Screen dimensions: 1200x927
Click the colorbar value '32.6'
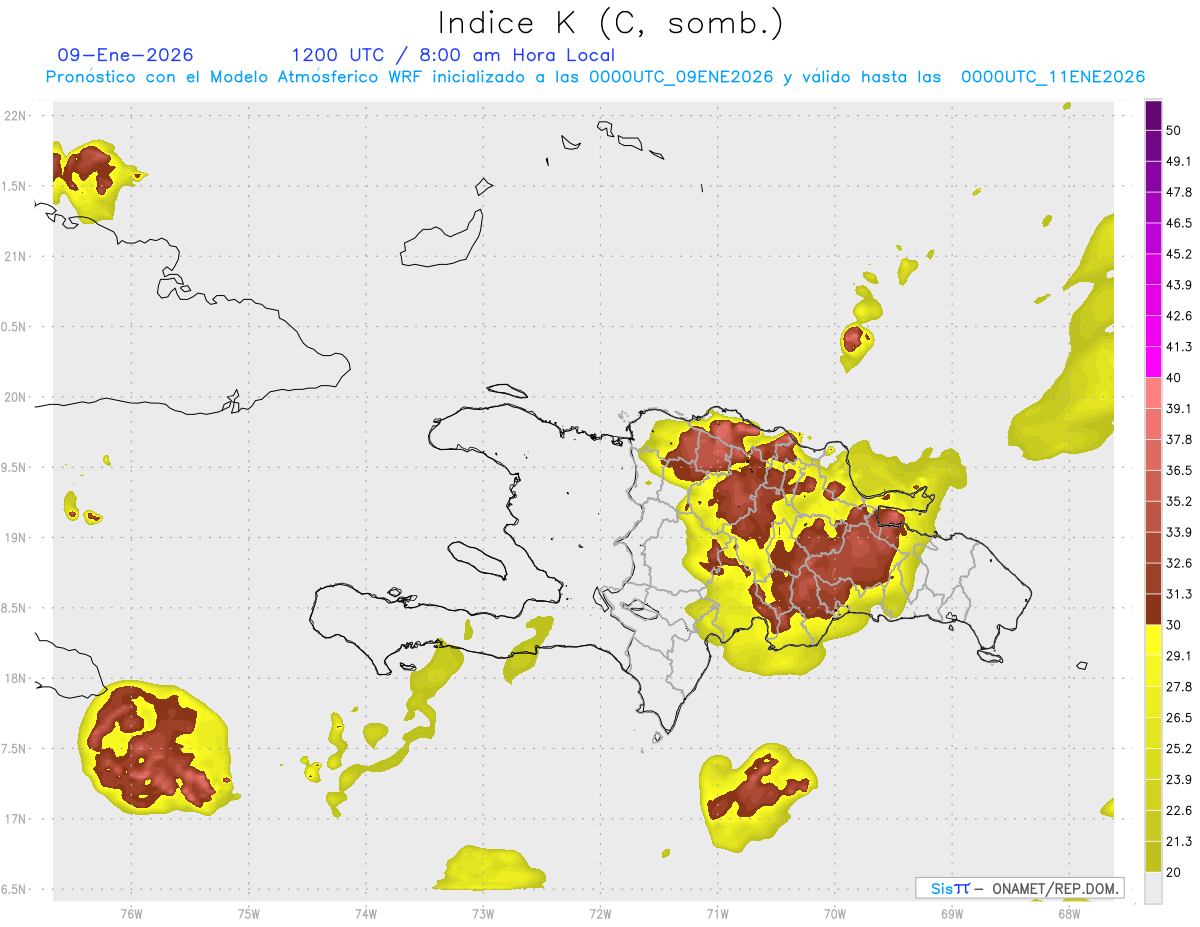coord(1180,563)
